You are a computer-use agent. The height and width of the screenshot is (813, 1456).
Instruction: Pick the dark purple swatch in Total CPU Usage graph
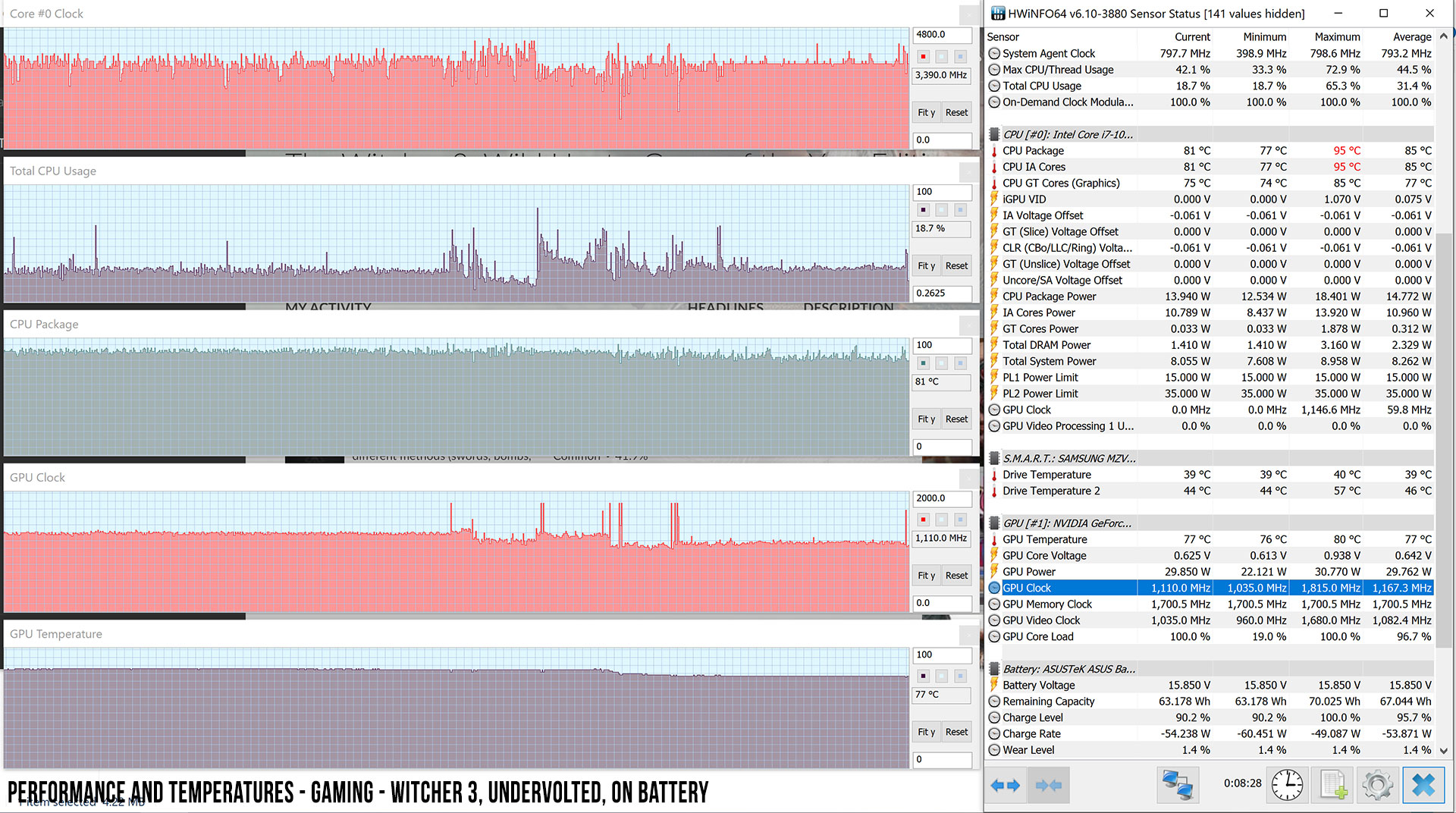(x=923, y=210)
